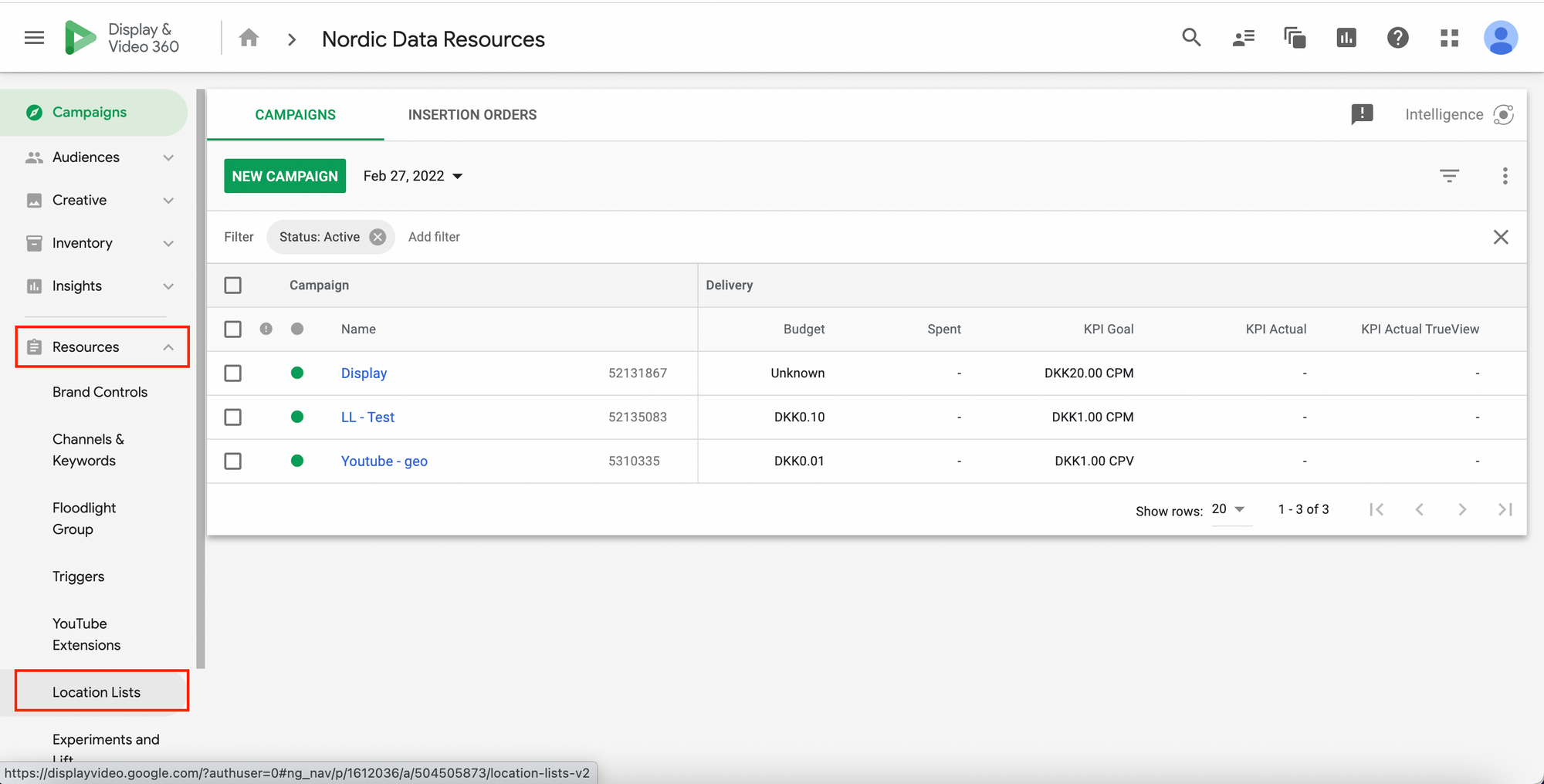Close the filter bar with X
This screenshot has width=1544, height=784.
coord(1501,237)
